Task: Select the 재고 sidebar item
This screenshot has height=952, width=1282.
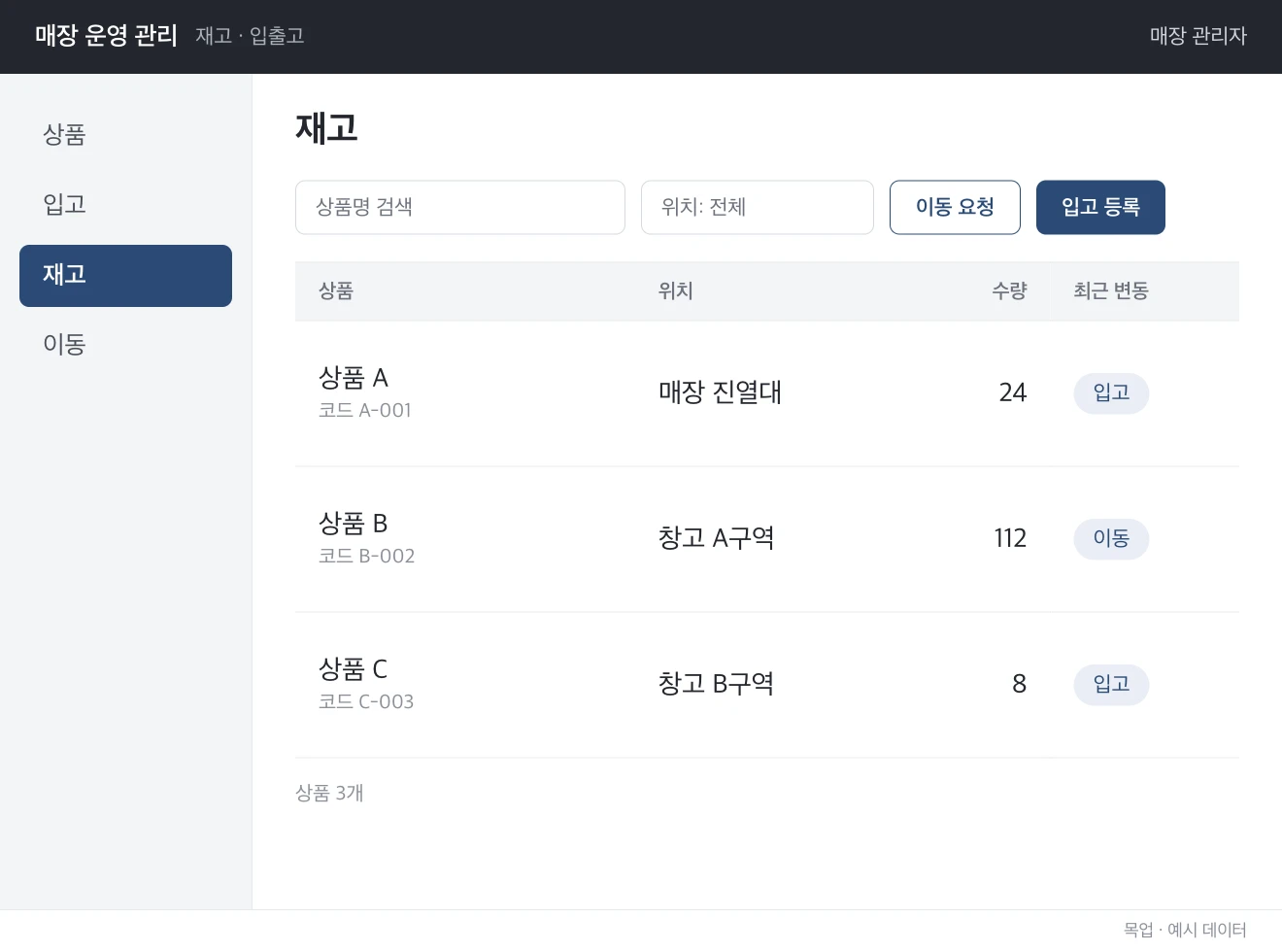Action: 125,276
